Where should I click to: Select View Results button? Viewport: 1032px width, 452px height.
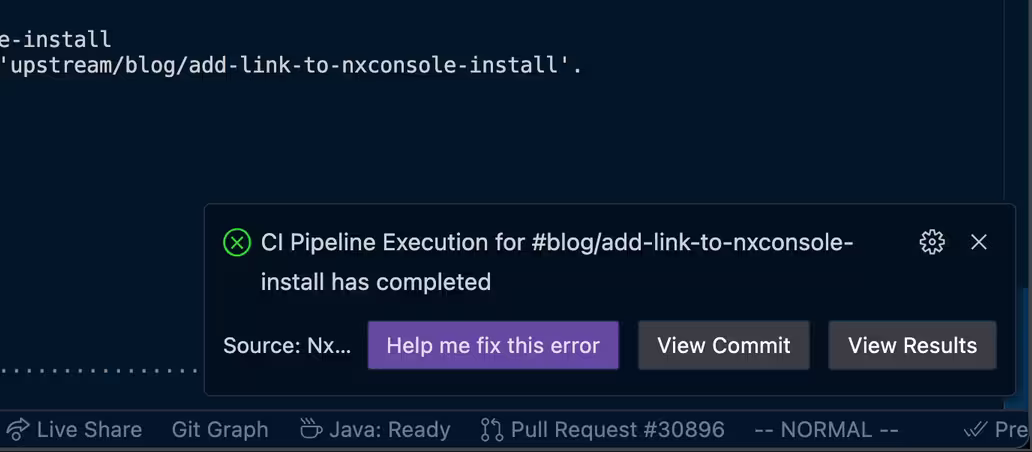pos(912,346)
